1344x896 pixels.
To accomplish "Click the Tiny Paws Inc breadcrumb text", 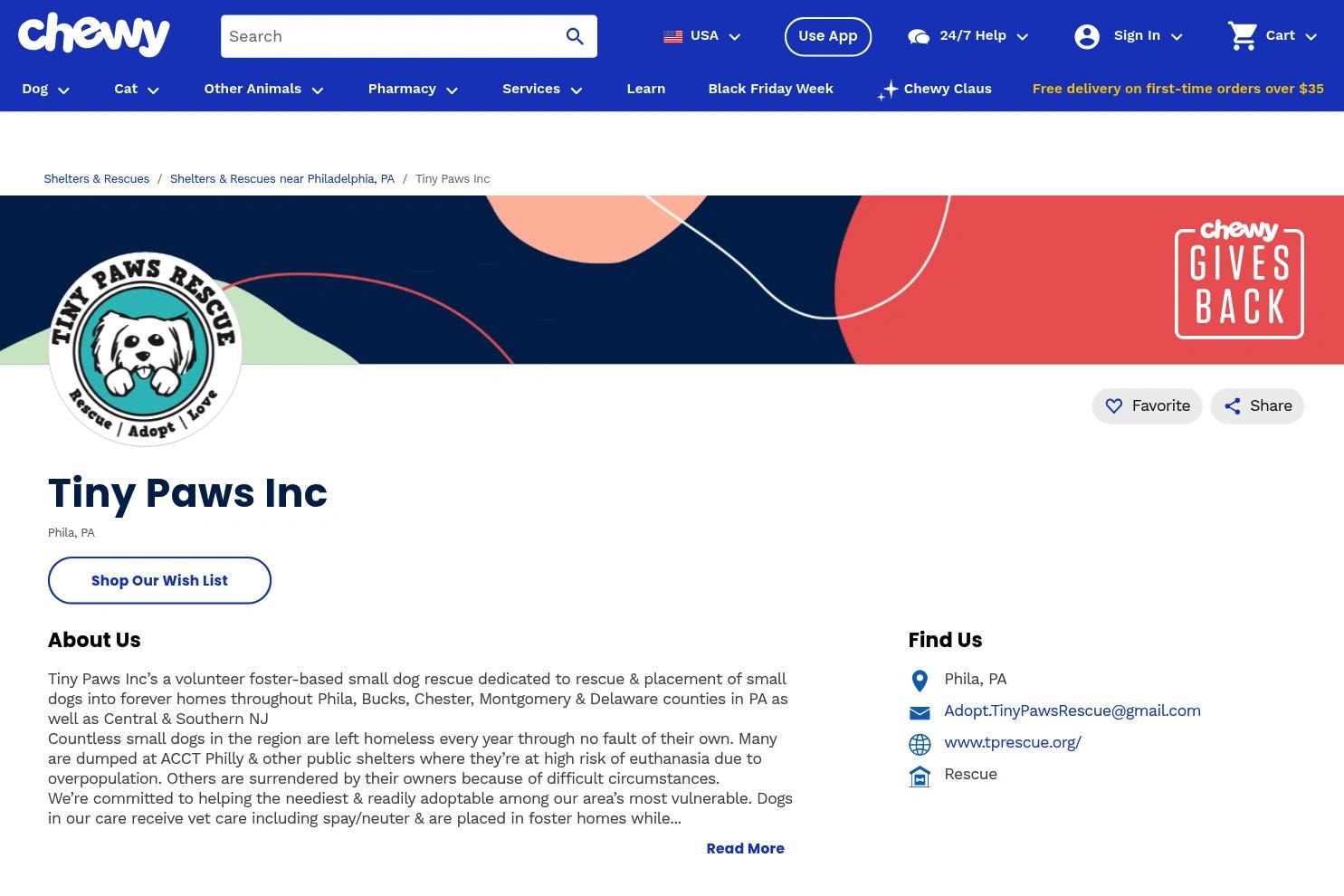I will click(453, 179).
